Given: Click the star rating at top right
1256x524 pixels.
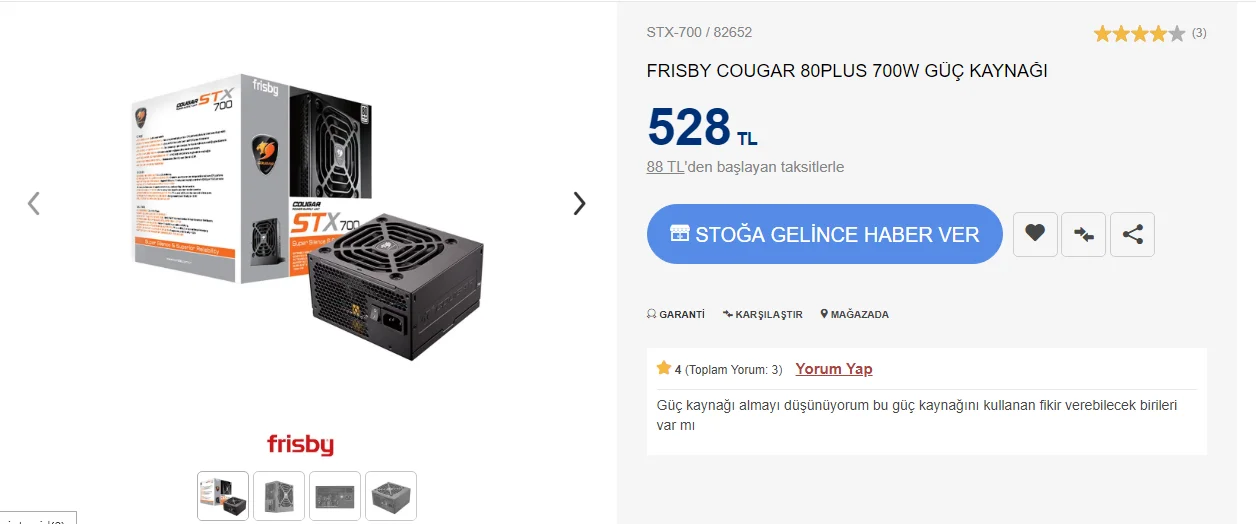Looking at the screenshot, I should click(x=1139, y=33).
